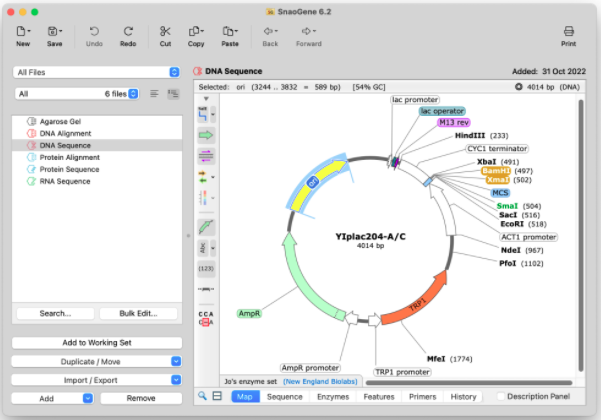This screenshot has width=601, height=420.
Task: Click the scale bar side toolbar icon
Action: [x=206, y=289]
